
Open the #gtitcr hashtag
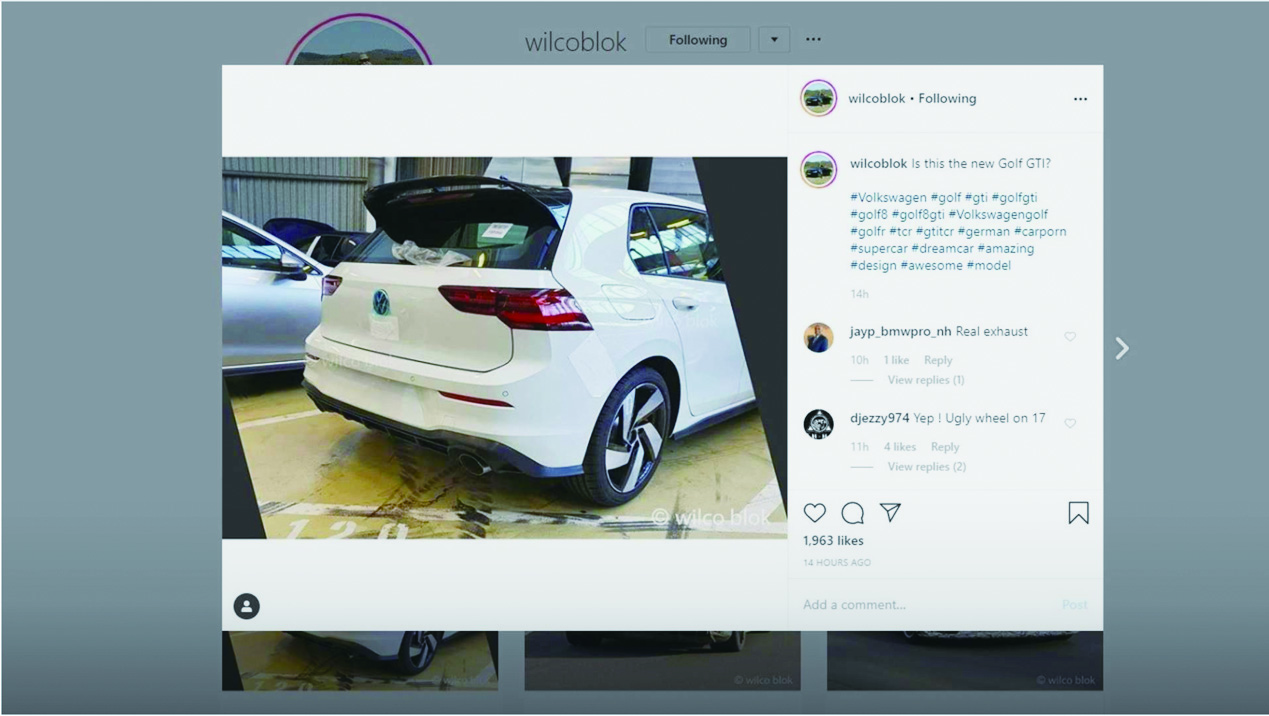934,232
